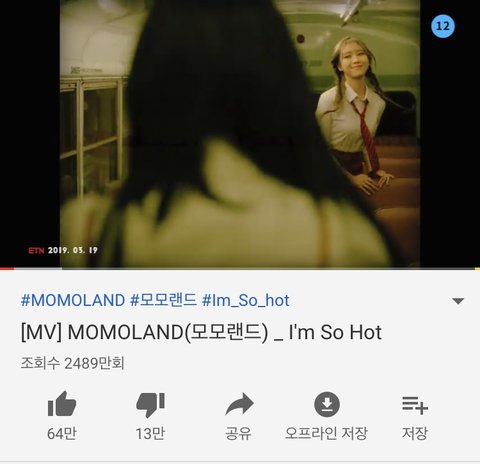
Task: Click the ETN 2019. 03. 19 watermark
Action: (x=63, y=250)
